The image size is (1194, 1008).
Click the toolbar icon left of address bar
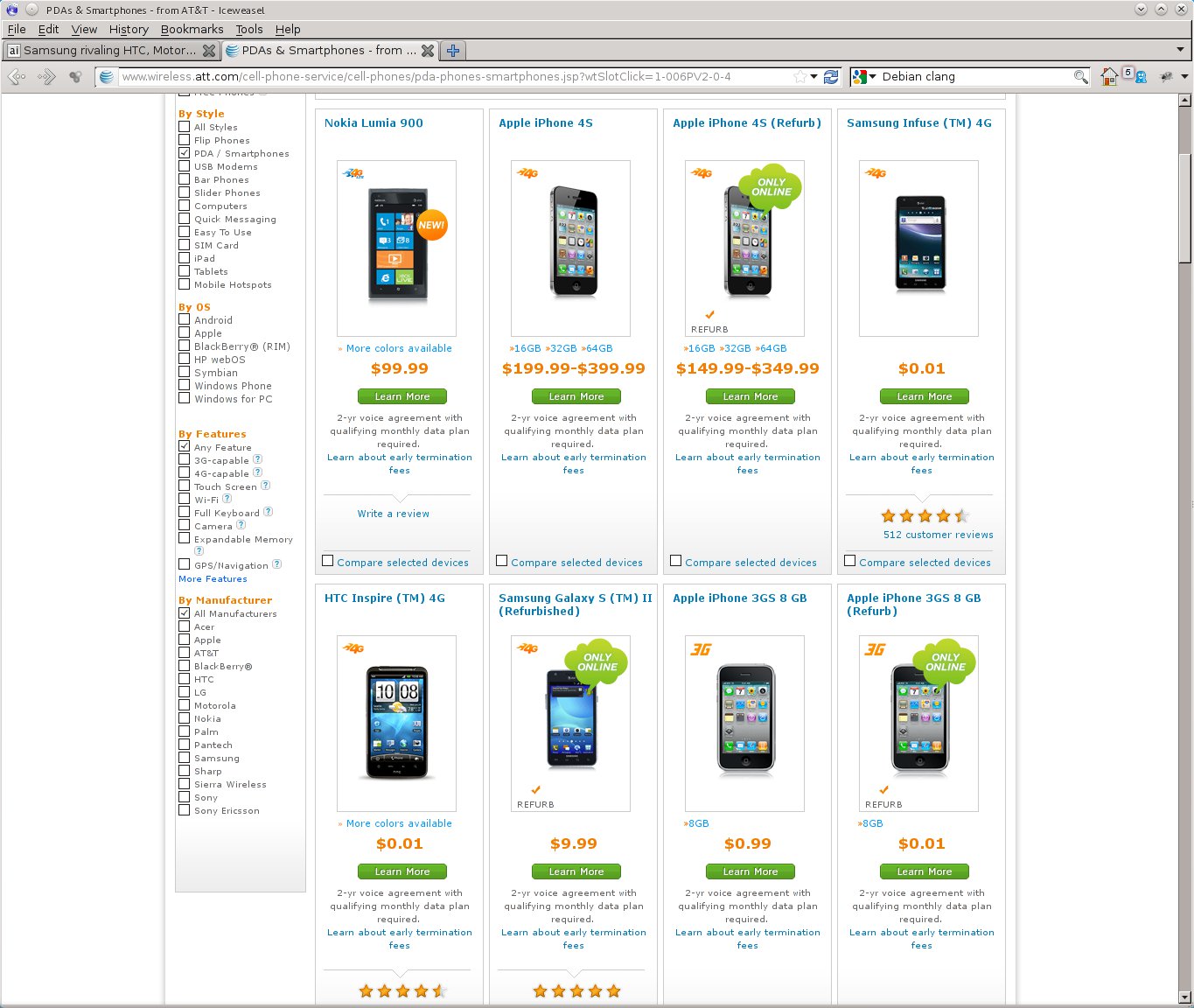75,77
